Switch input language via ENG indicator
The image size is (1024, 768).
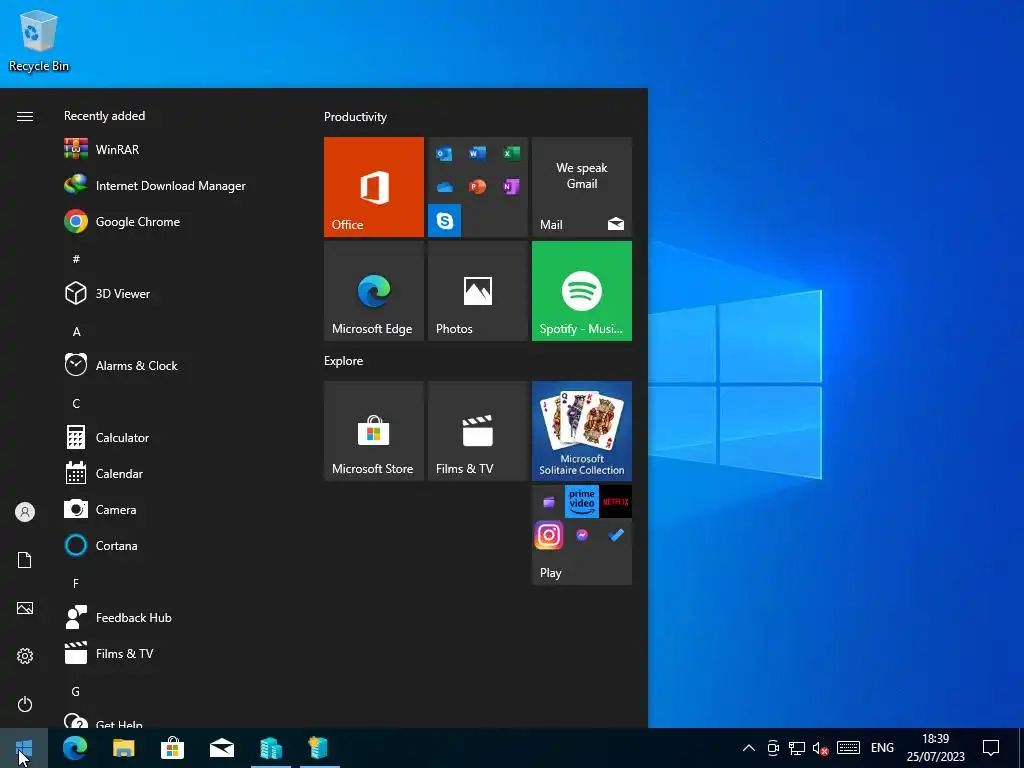pyautogui.click(x=882, y=748)
